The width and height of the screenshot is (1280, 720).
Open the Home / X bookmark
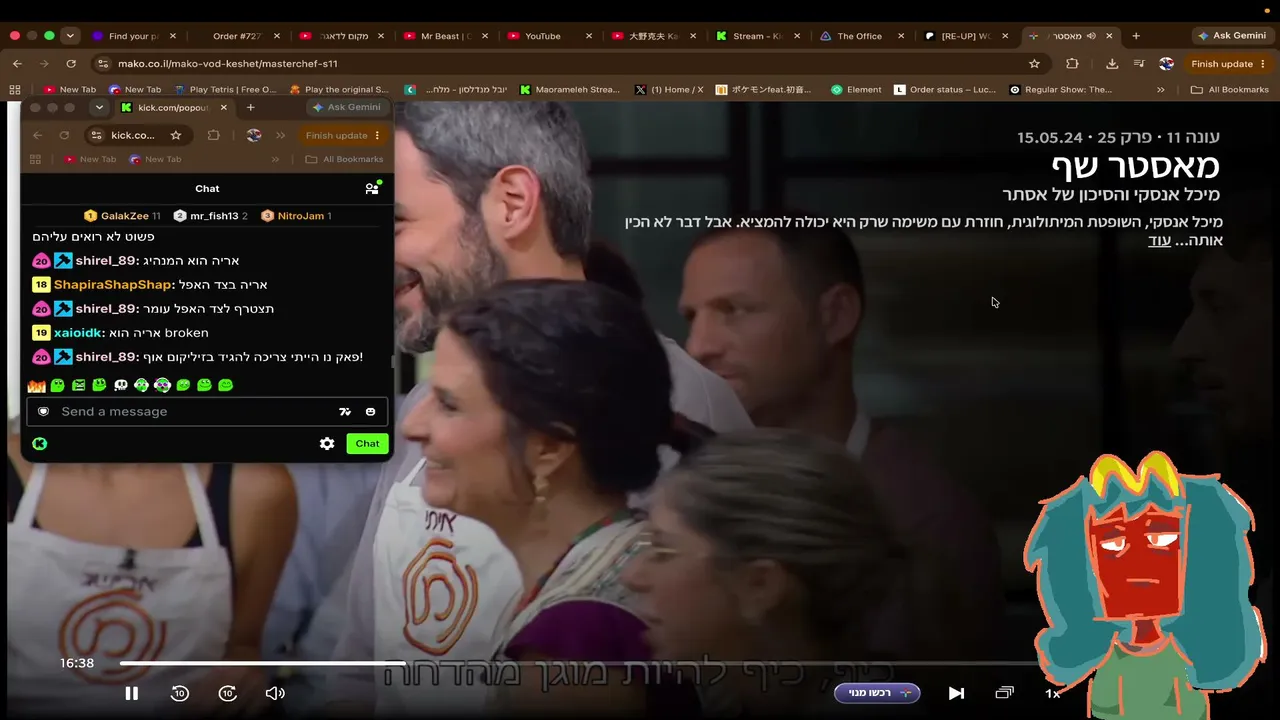click(x=668, y=90)
